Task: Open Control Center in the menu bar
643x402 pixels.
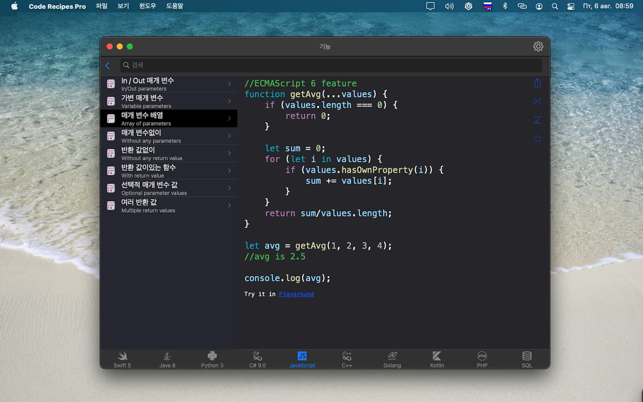Action: point(570,6)
